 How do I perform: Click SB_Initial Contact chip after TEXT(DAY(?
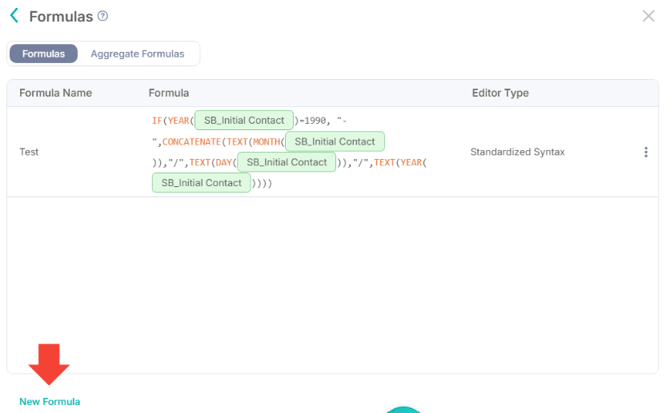287,162
